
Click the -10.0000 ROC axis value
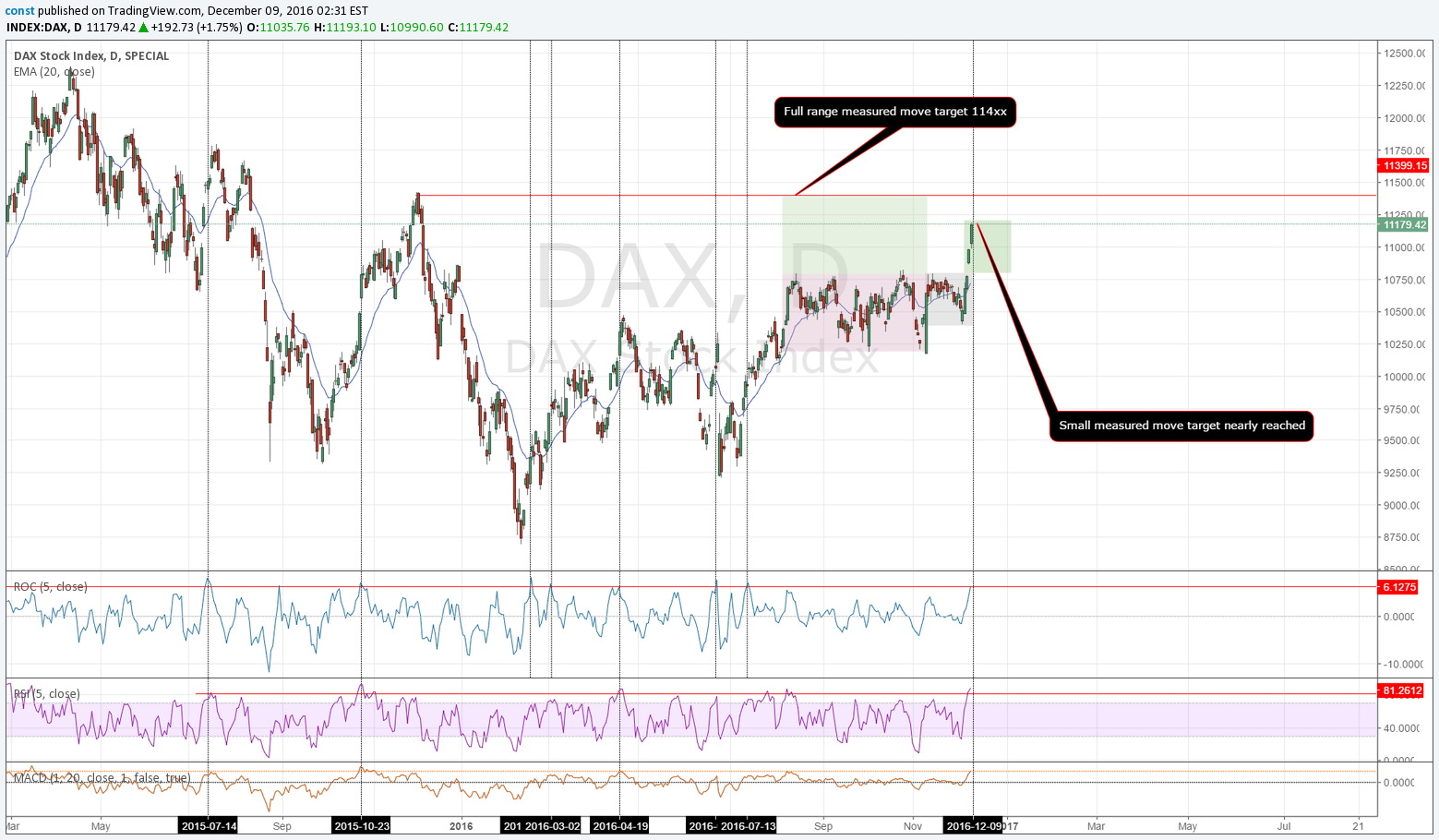click(1401, 665)
